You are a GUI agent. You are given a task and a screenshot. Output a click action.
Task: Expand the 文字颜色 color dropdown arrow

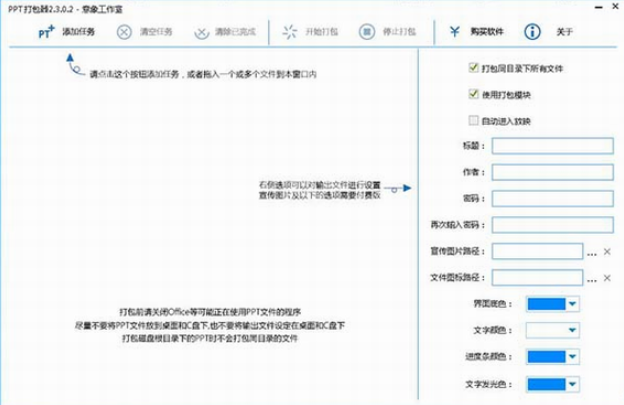tap(572, 330)
